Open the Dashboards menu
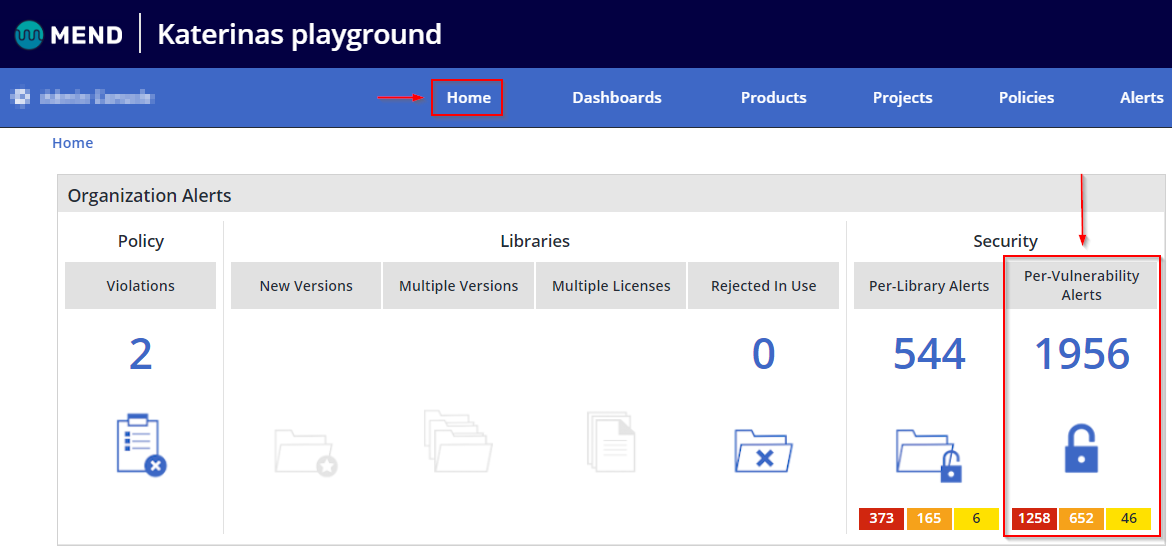 pyautogui.click(x=616, y=98)
